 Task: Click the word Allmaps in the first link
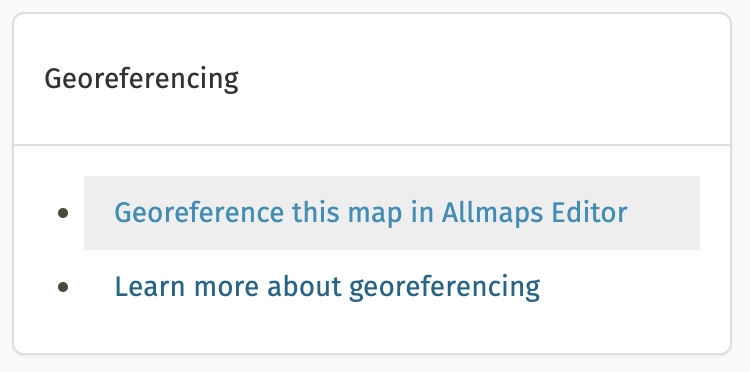(x=492, y=213)
